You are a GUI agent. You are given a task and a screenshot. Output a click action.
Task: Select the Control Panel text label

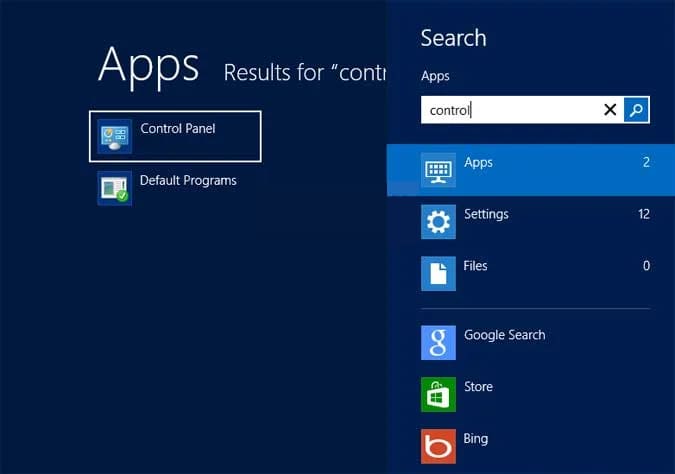pos(178,128)
